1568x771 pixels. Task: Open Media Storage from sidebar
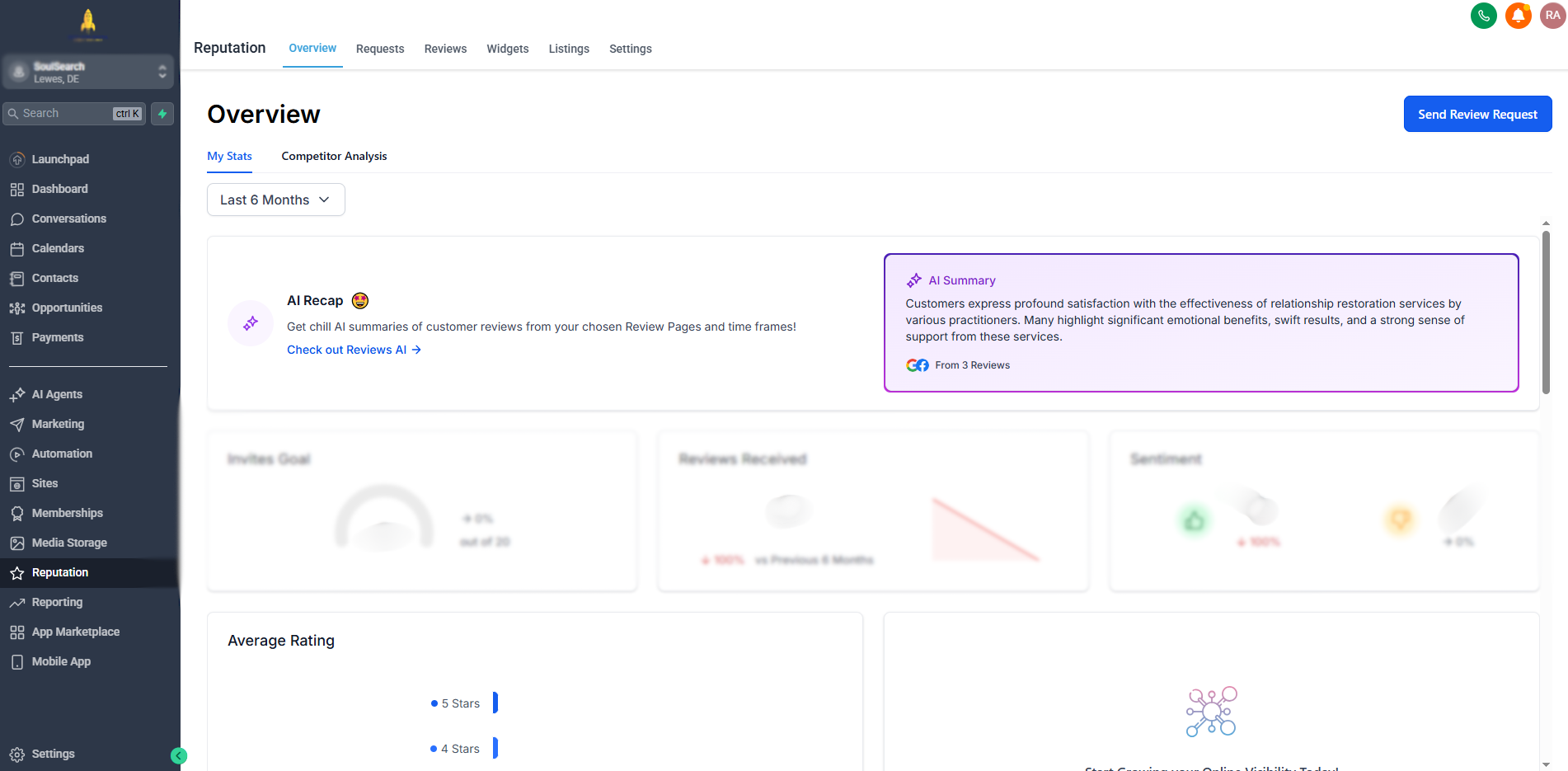click(69, 543)
